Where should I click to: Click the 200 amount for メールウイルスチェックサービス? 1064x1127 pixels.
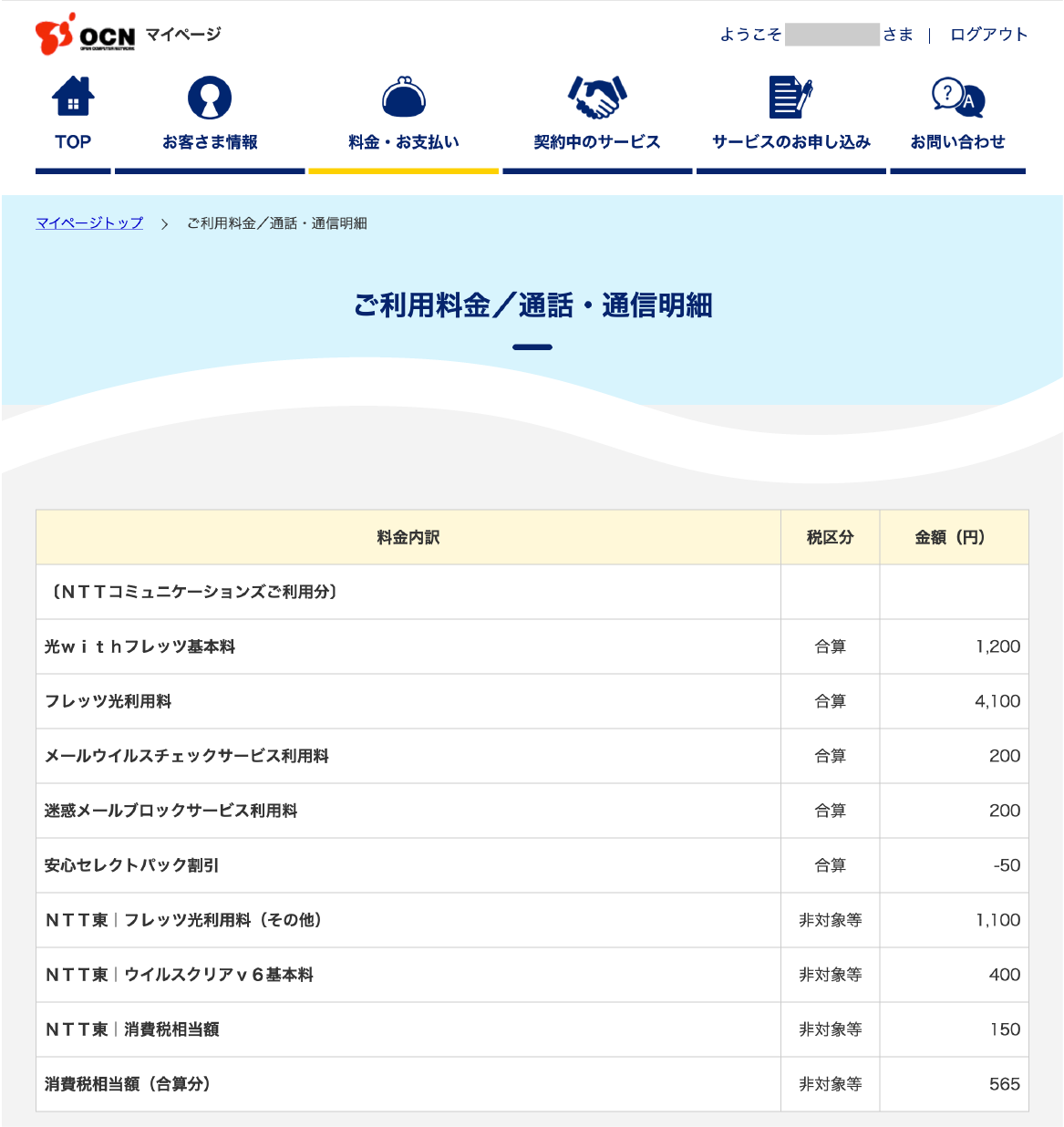1005,756
